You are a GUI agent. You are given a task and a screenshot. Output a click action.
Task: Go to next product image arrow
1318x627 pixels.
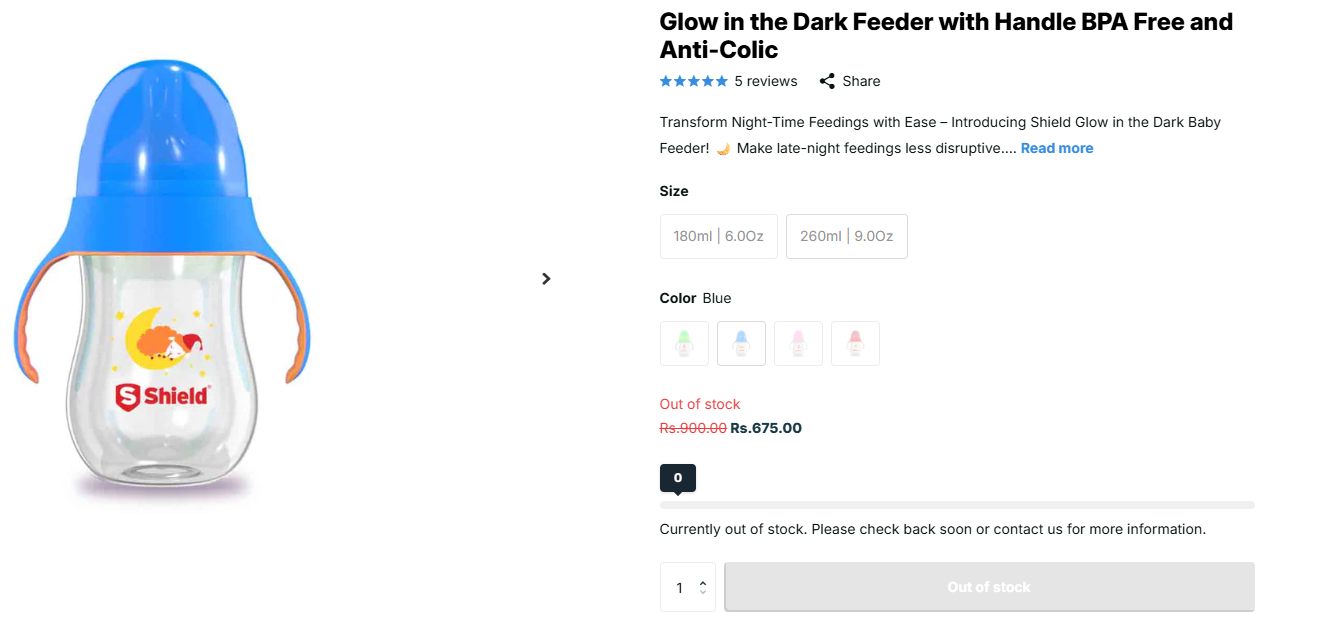coord(546,279)
